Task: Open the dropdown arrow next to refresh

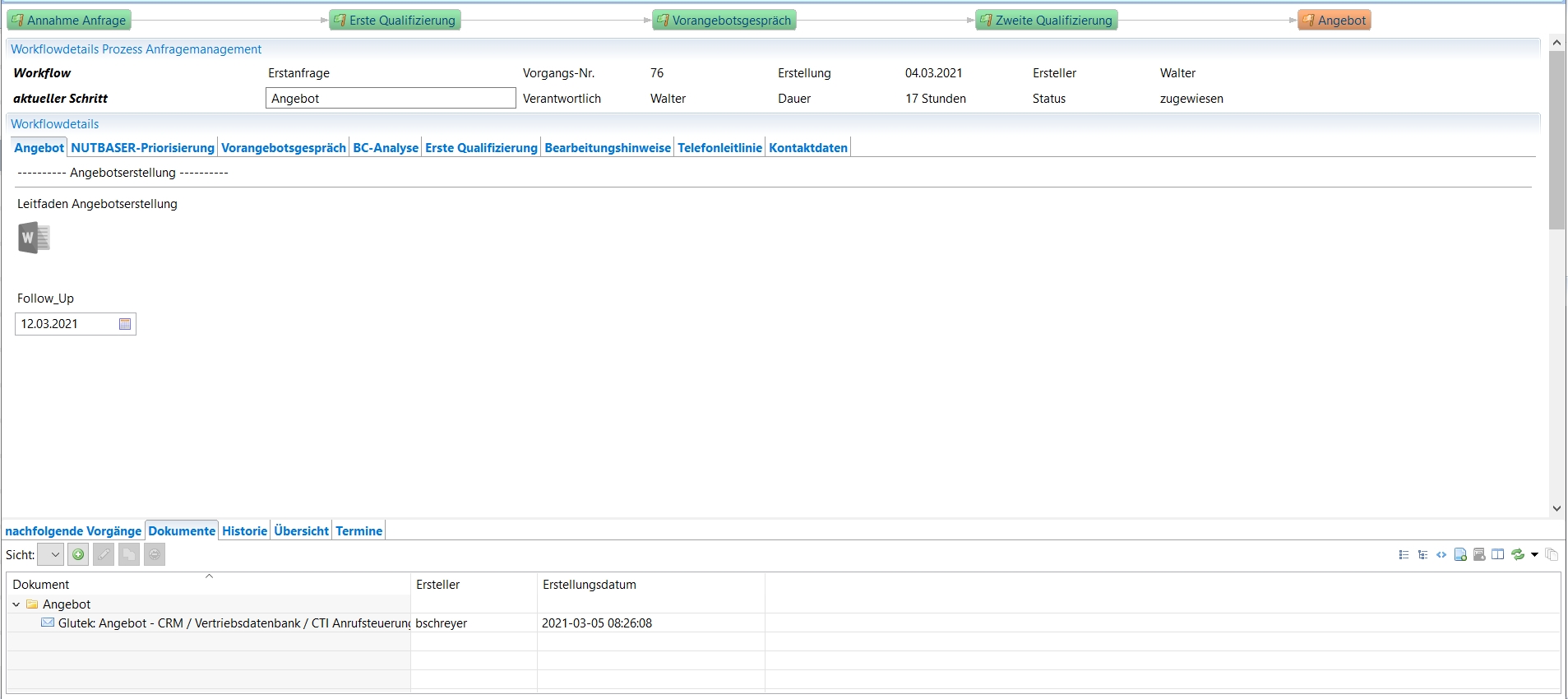Action: (x=1534, y=555)
